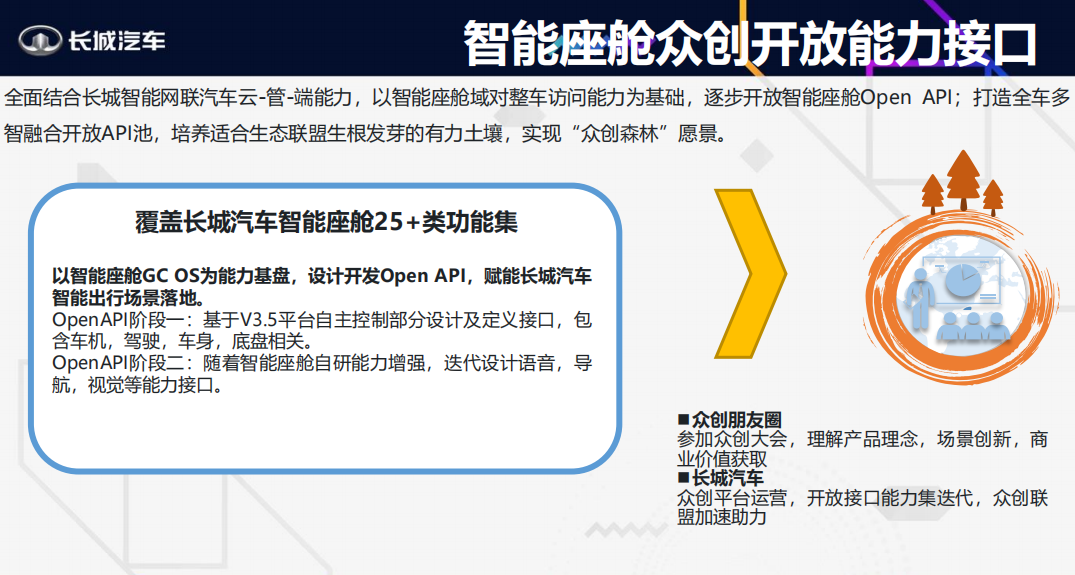Screen dimensions: 1075x575
Task: Click the standing presenter figure icon
Action: [919, 299]
